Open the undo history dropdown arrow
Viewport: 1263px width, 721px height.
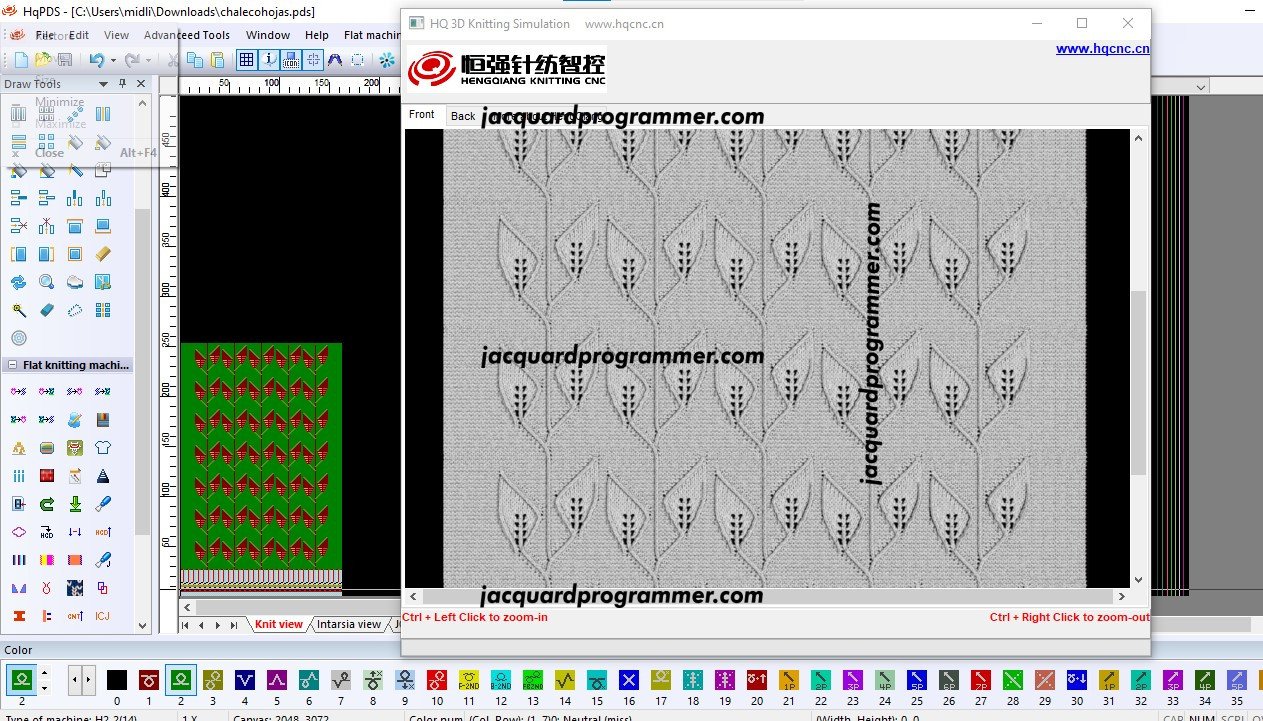click(x=113, y=61)
